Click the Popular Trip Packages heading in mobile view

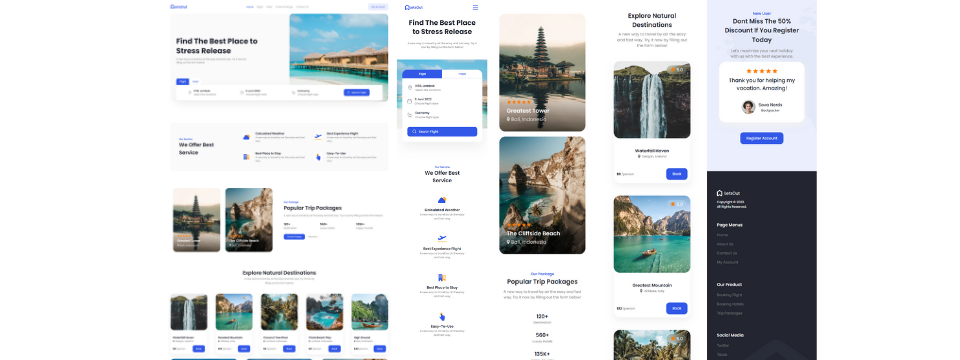(x=542, y=282)
